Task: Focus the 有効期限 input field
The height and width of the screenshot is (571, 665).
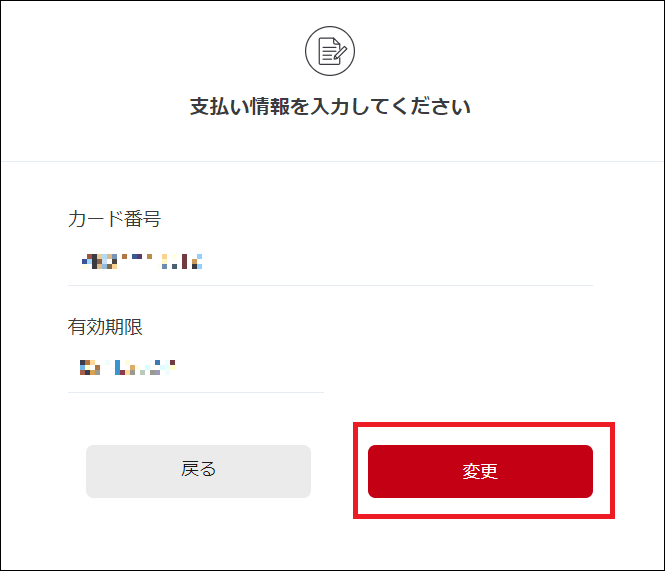Action: pos(196,368)
